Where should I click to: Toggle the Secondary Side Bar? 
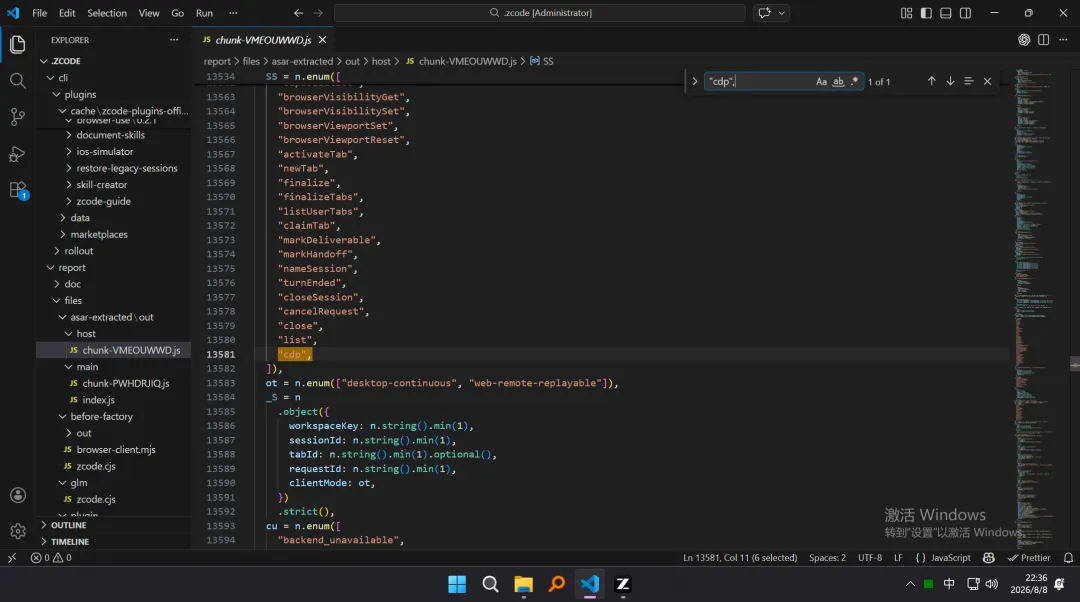click(965, 13)
